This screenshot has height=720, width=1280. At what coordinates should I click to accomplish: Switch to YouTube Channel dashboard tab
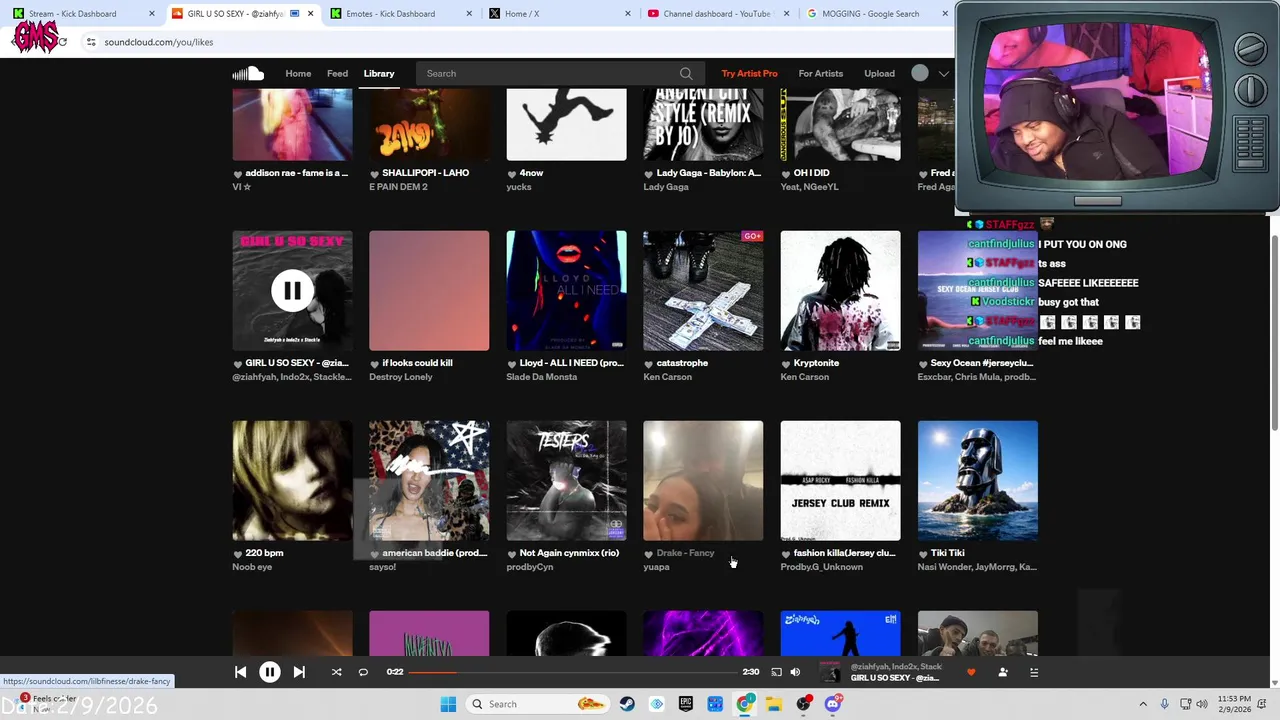pos(717,14)
